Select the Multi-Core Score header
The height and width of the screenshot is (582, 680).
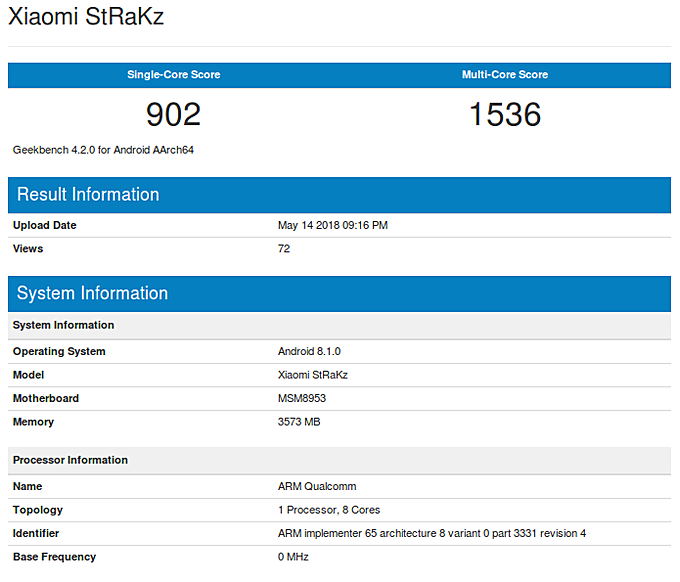click(x=505, y=75)
